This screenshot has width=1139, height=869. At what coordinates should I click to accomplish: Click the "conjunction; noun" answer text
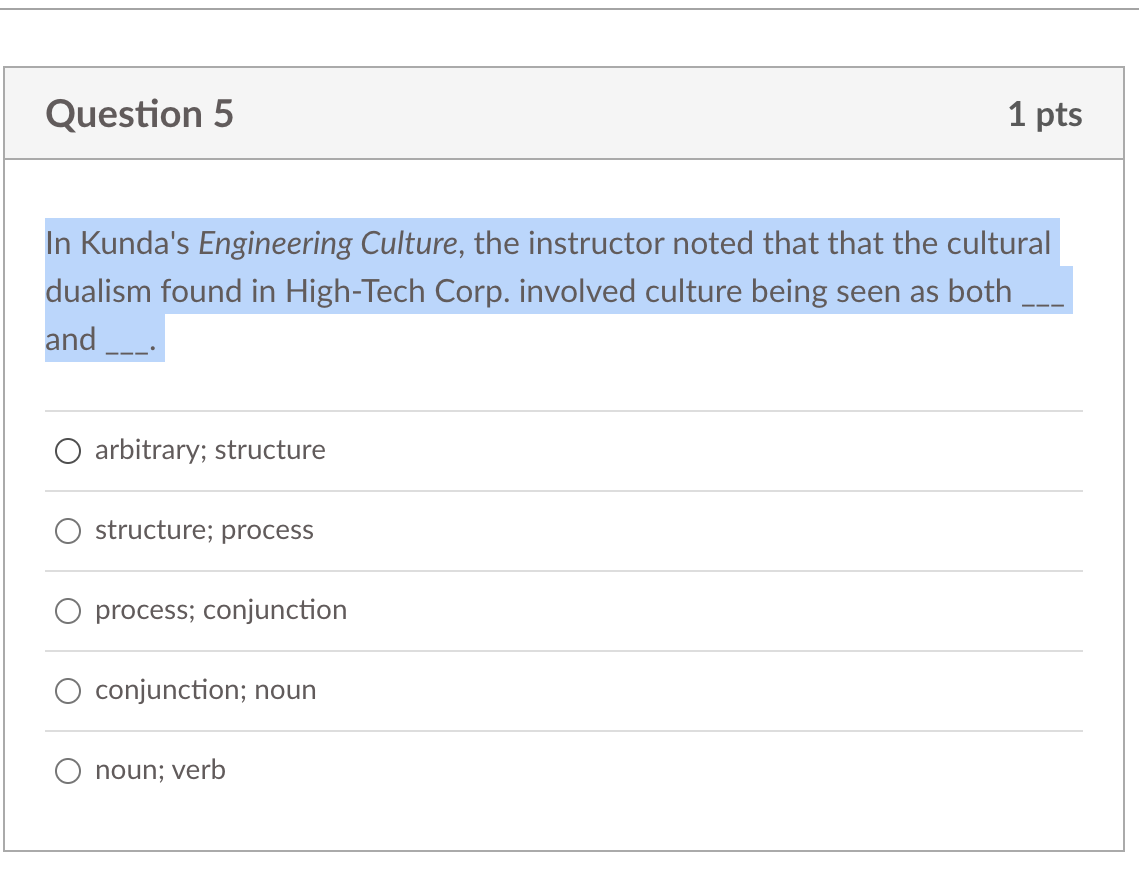click(204, 690)
